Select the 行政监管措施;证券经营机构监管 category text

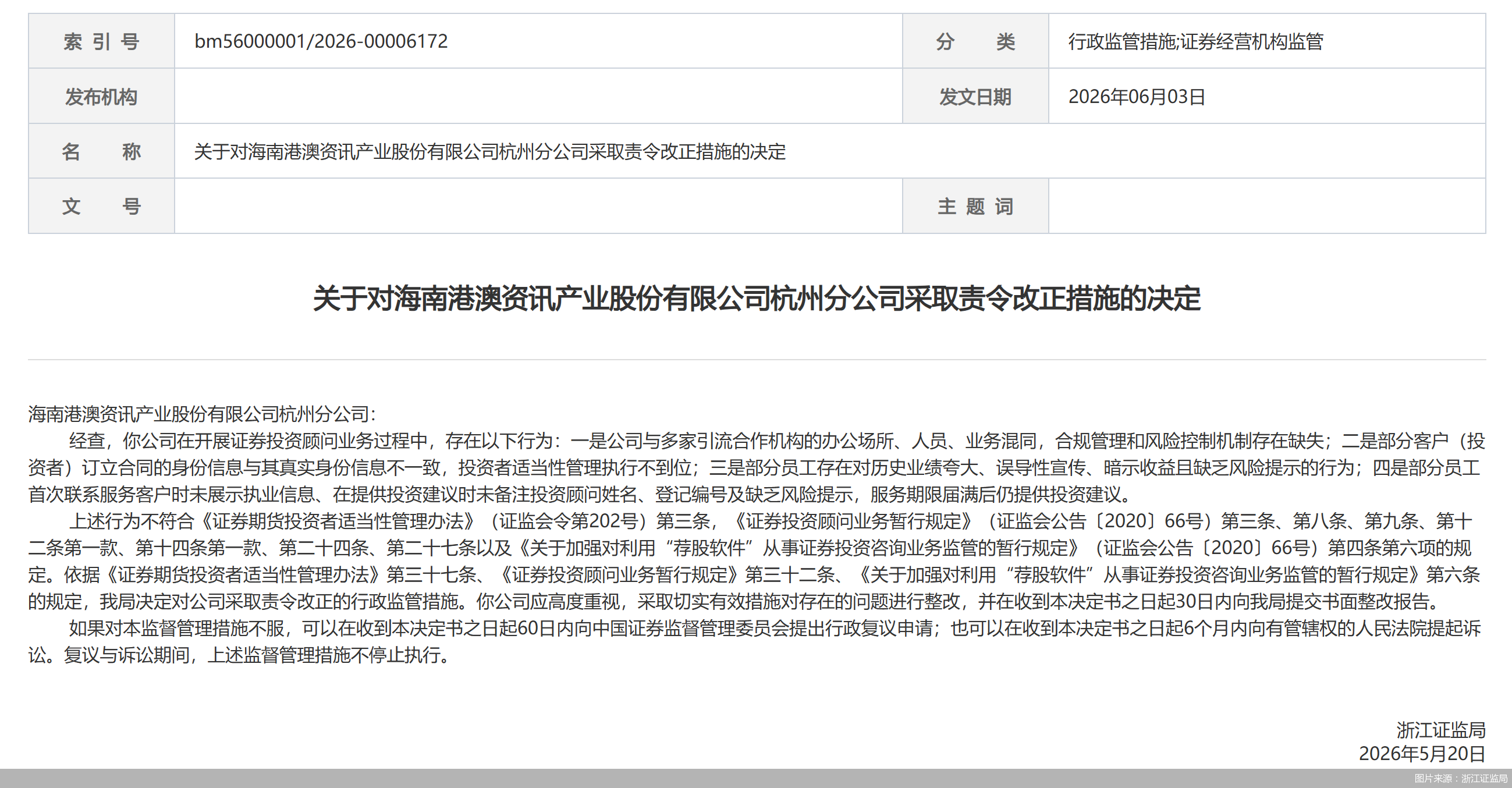click(x=1195, y=41)
